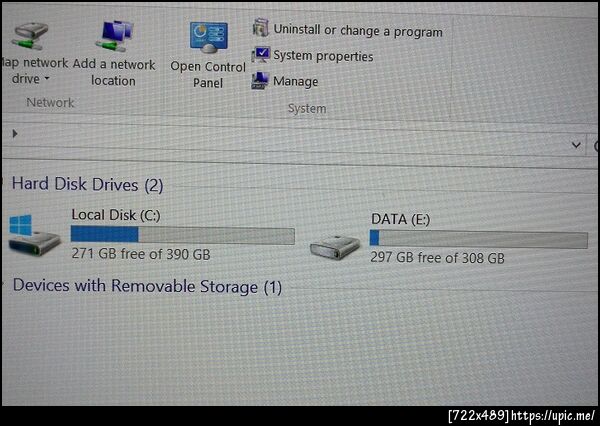600x426 pixels.
Task: Click the System properties text button
Action: click(323, 56)
